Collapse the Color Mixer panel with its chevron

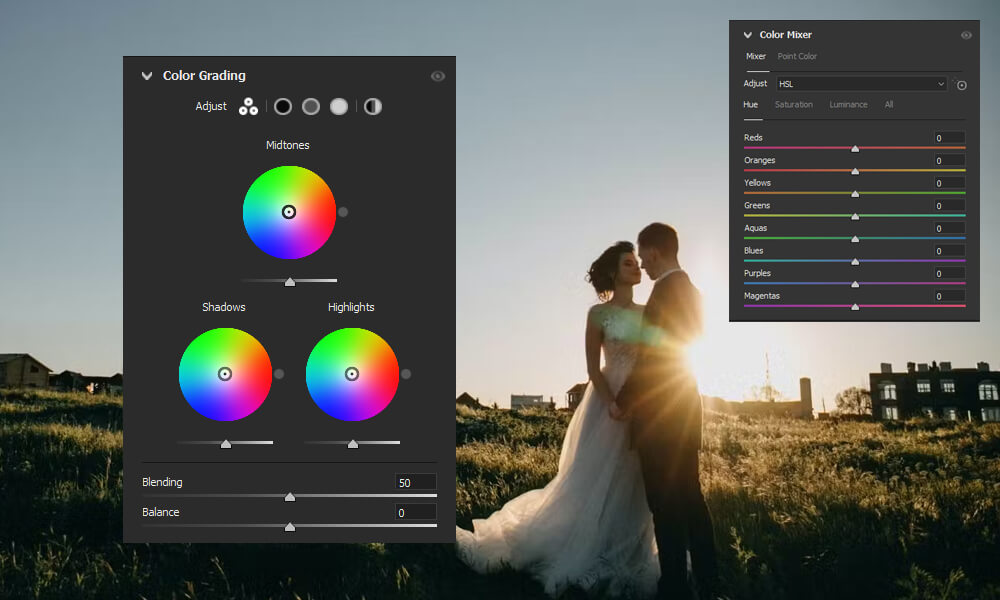[x=747, y=34]
